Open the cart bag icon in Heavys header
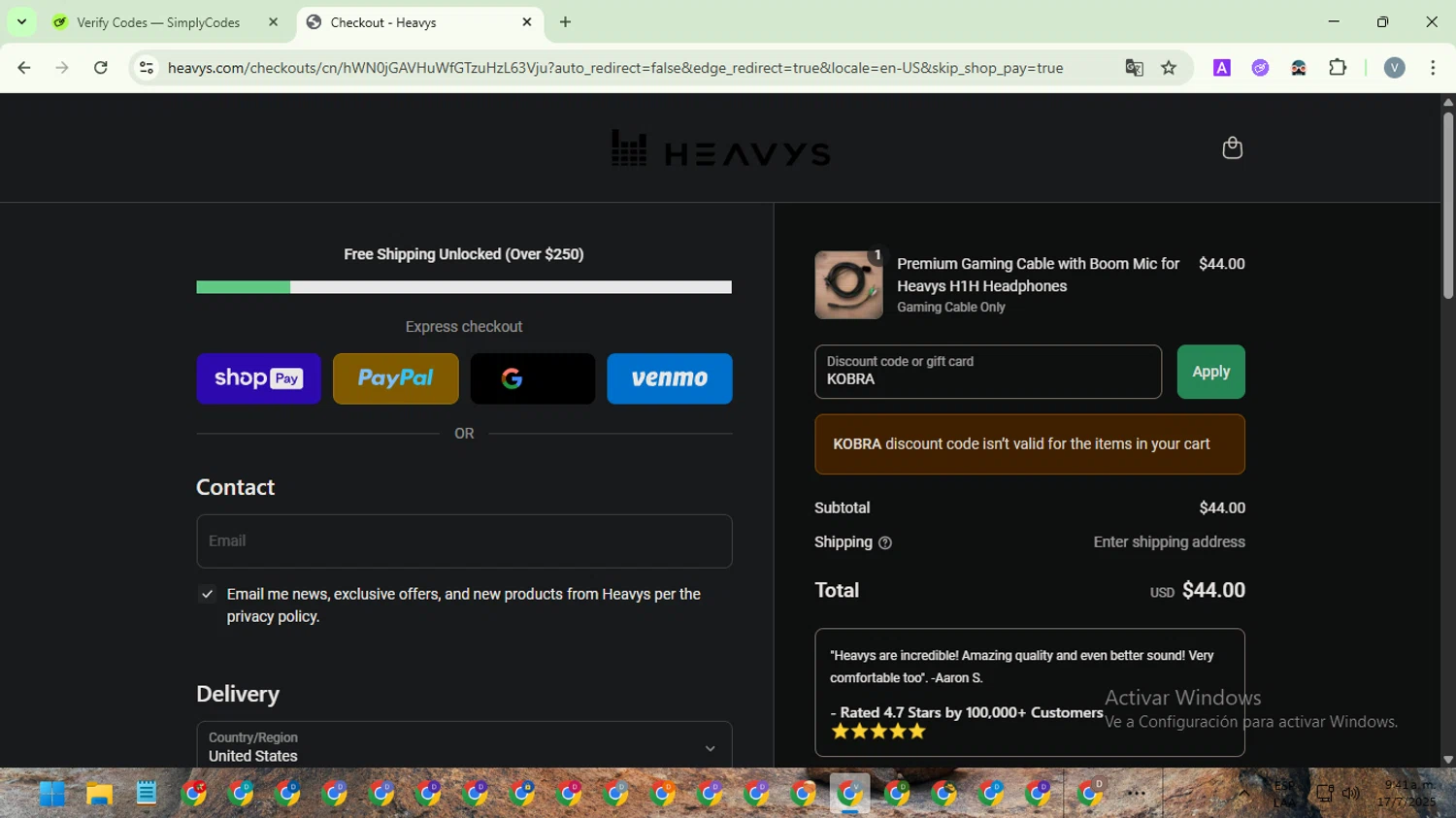This screenshot has width=1456, height=818. pyautogui.click(x=1232, y=147)
